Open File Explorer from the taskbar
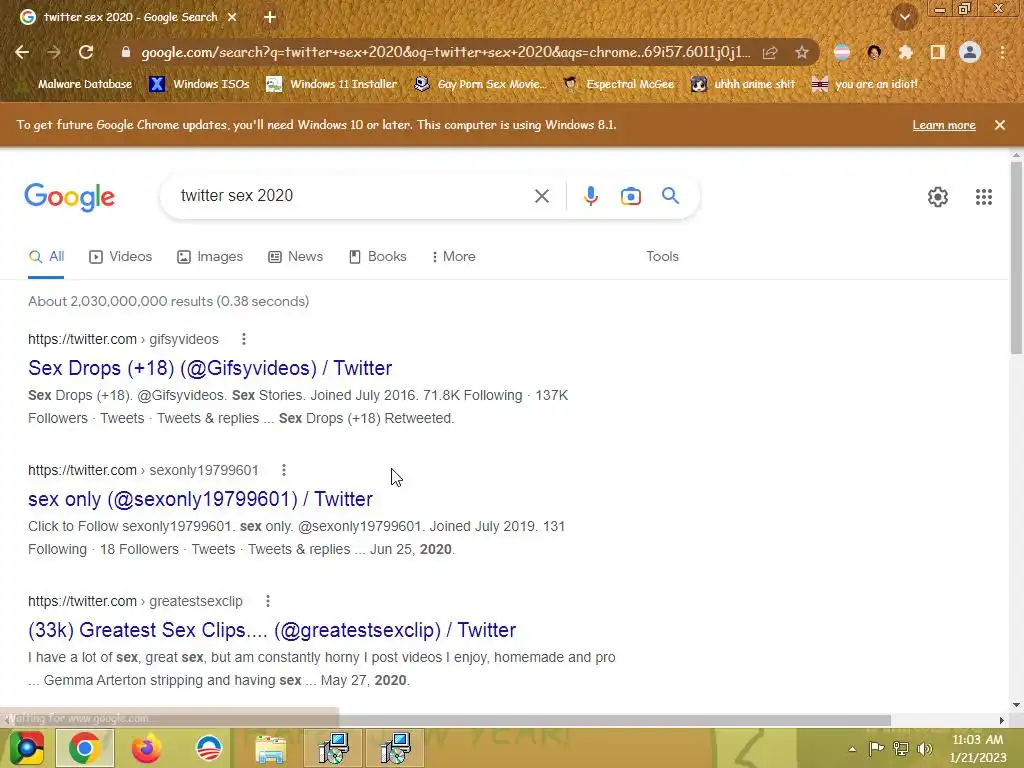Screen dimensions: 1024x768 point(270,748)
